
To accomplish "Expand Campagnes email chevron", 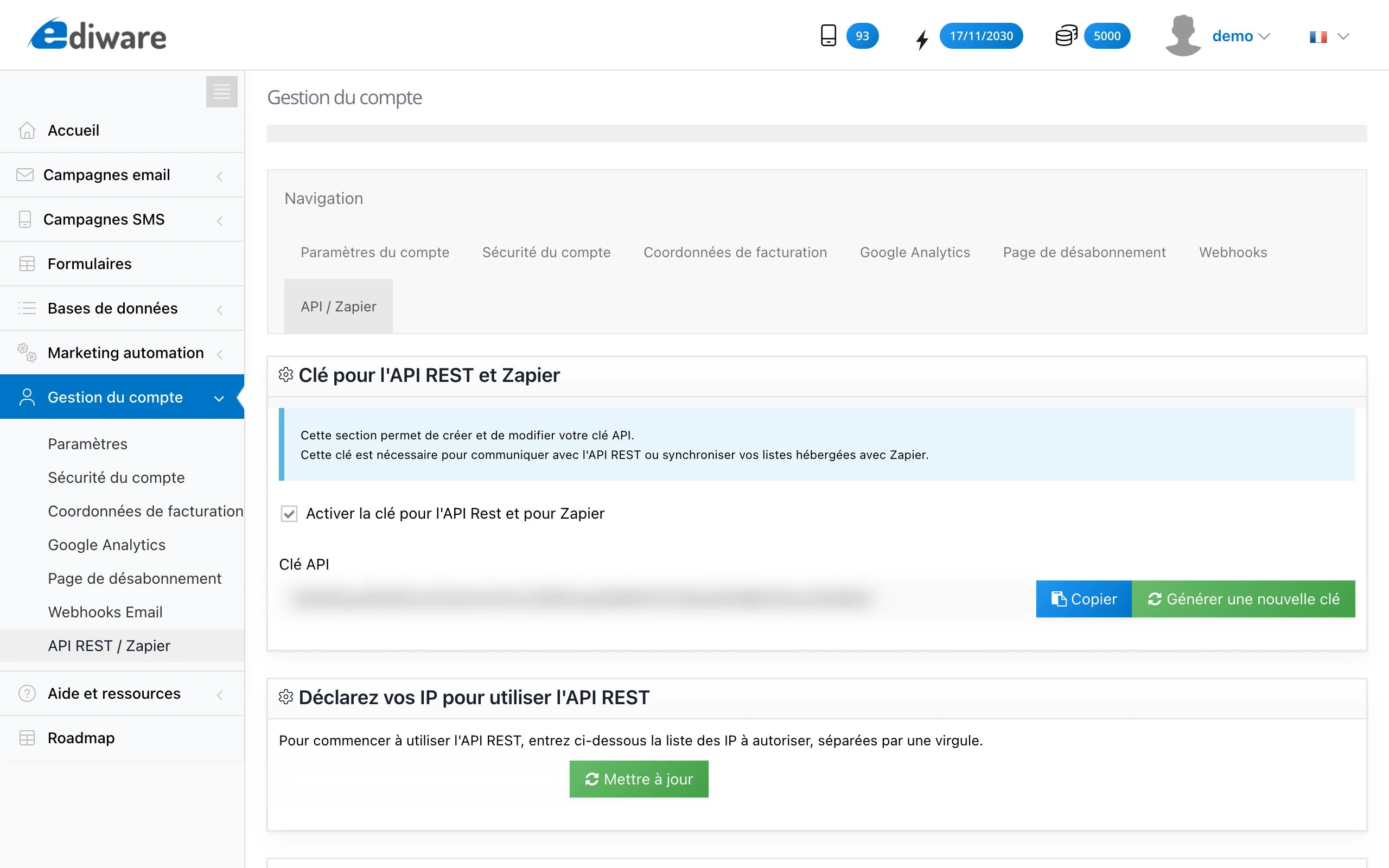I will (x=219, y=176).
